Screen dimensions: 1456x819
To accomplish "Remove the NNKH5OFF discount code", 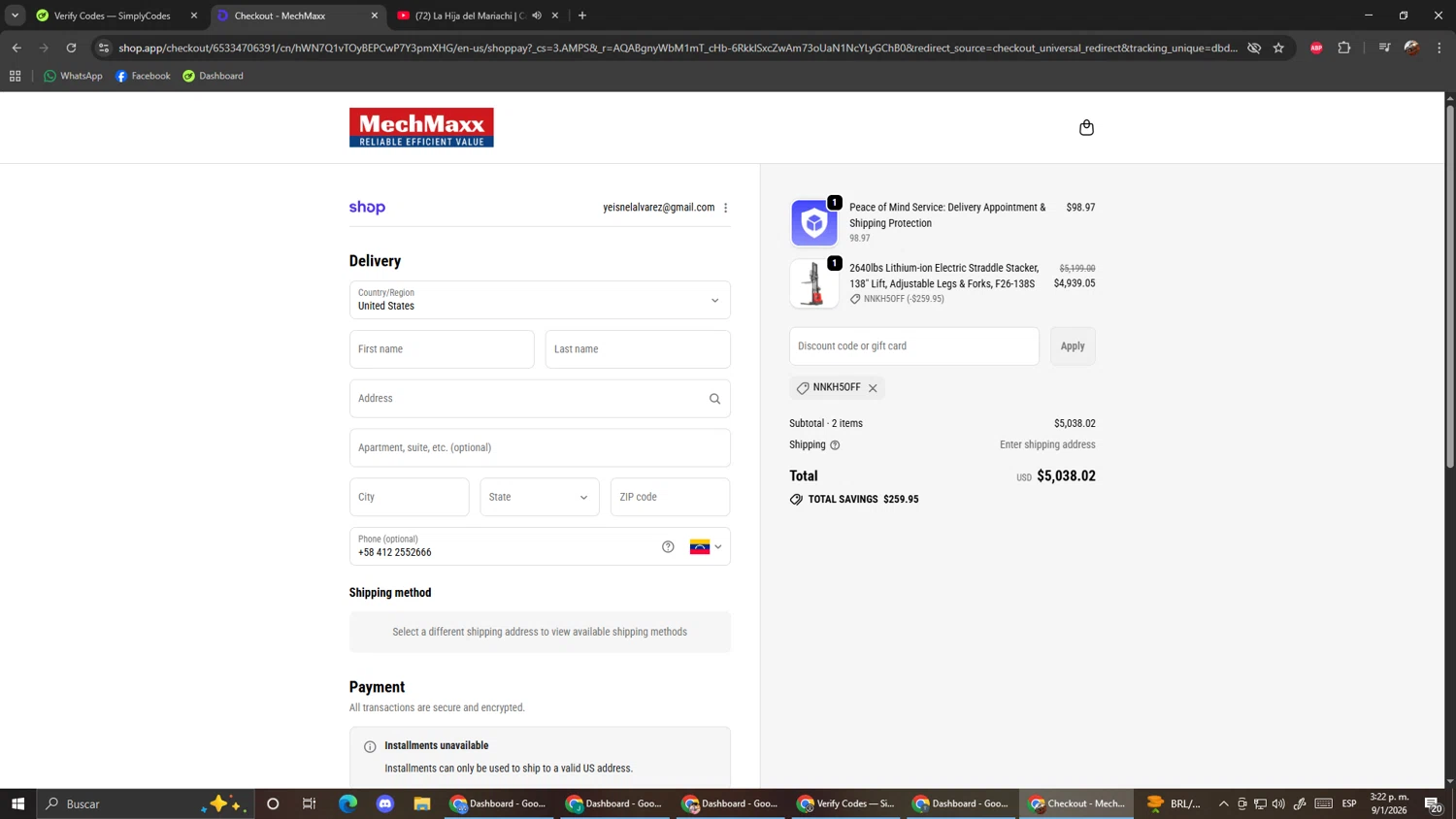I will [x=873, y=388].
